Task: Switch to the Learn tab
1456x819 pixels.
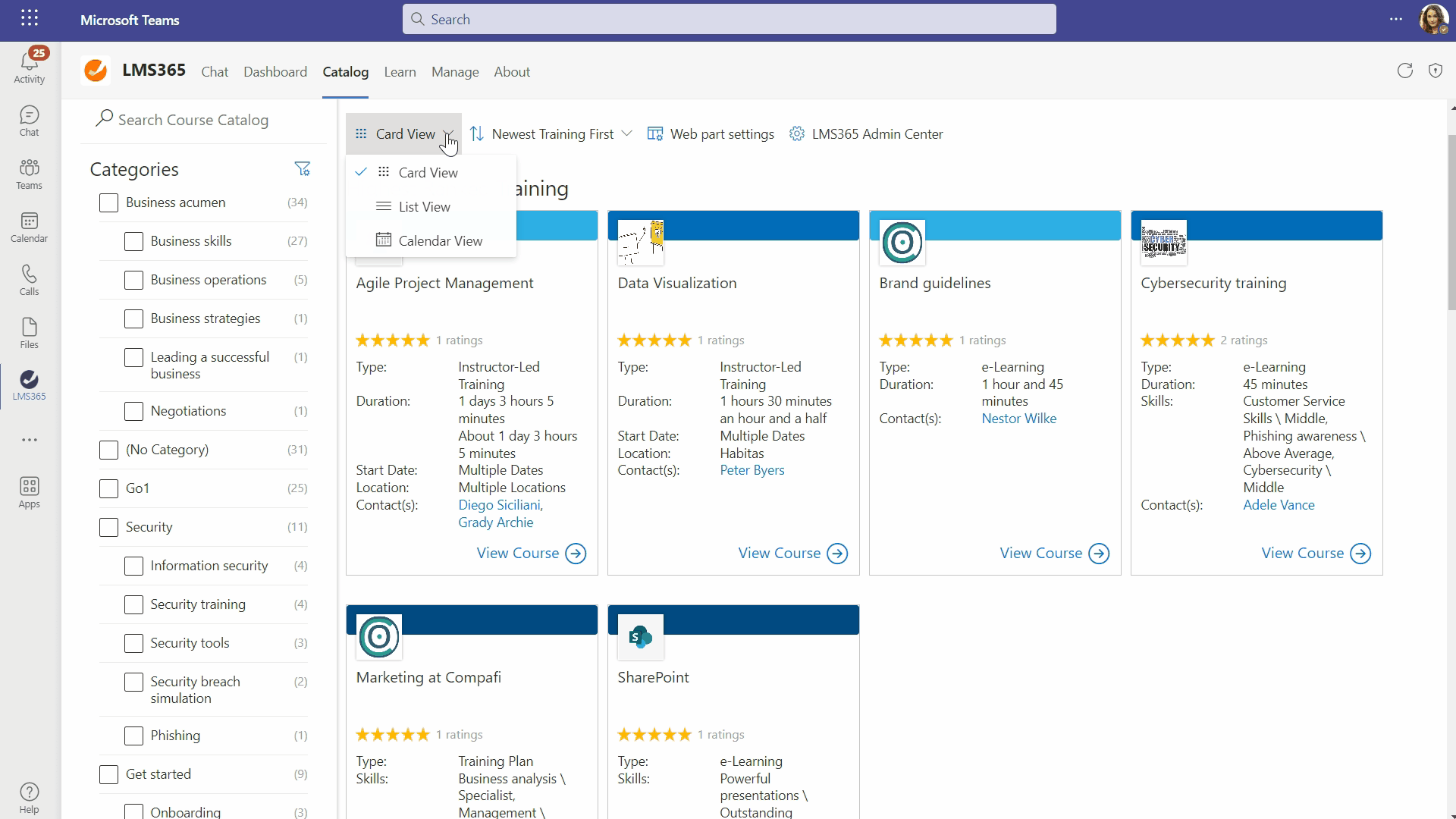Action: click(400, 72)
